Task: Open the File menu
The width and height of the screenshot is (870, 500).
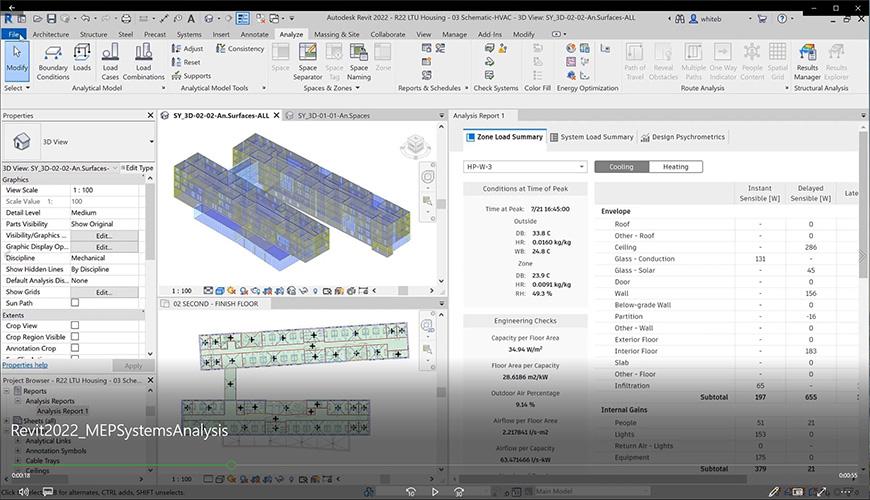Action: click(x=14, y=34)
